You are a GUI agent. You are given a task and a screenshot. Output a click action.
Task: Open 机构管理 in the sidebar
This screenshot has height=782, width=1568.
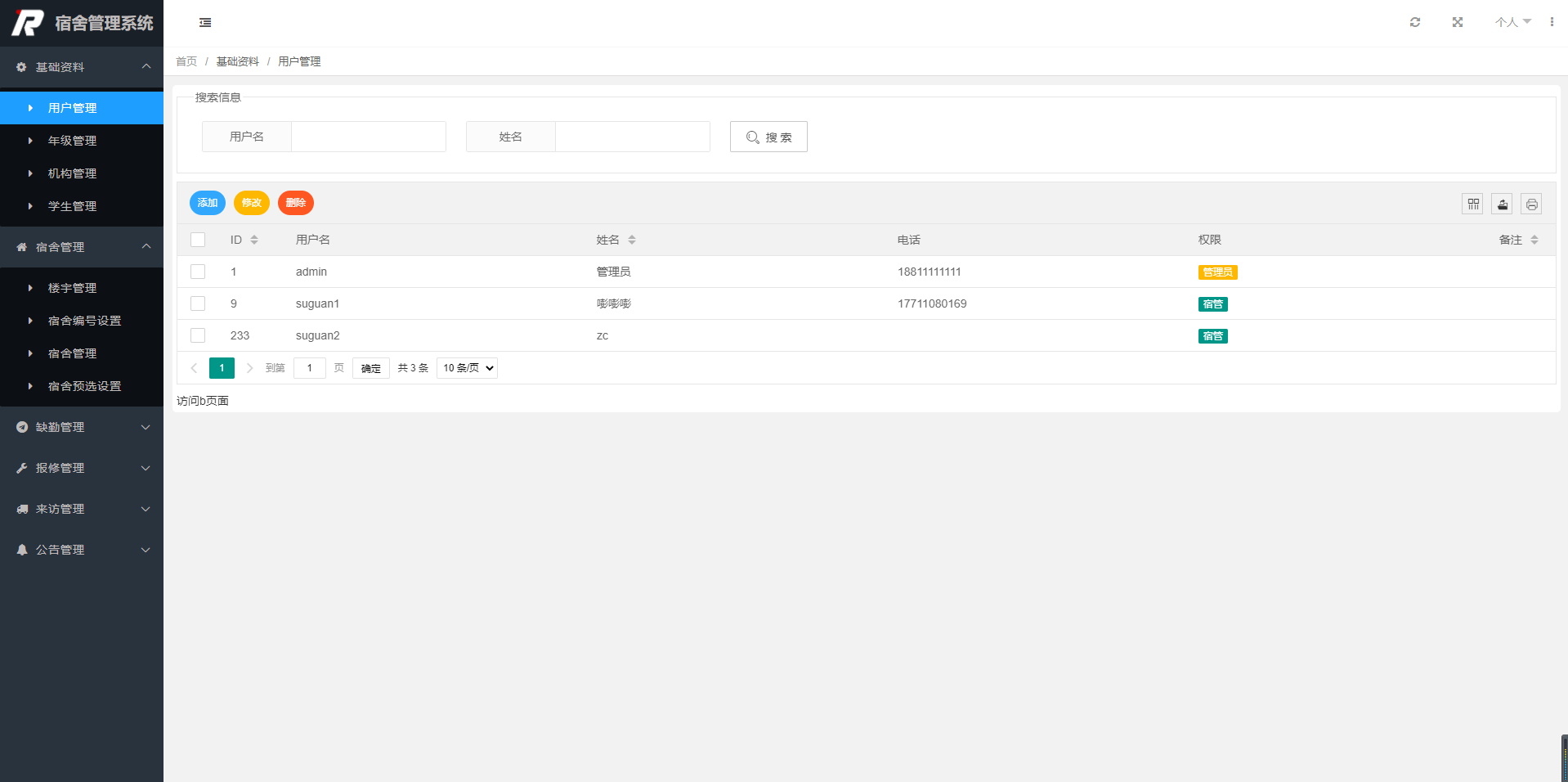coord(82,173)
